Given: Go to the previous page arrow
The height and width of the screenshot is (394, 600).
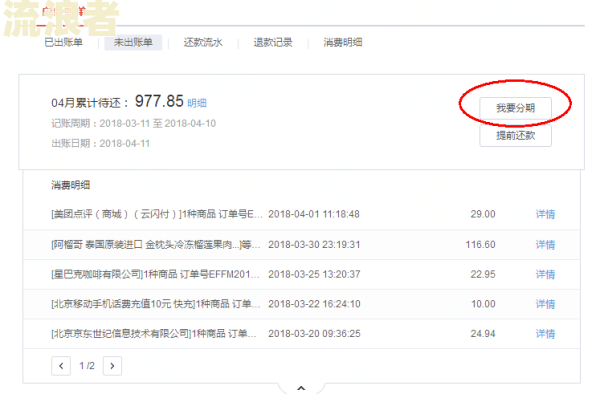Looking at the screenshot, I should click(x=61, y=366).
